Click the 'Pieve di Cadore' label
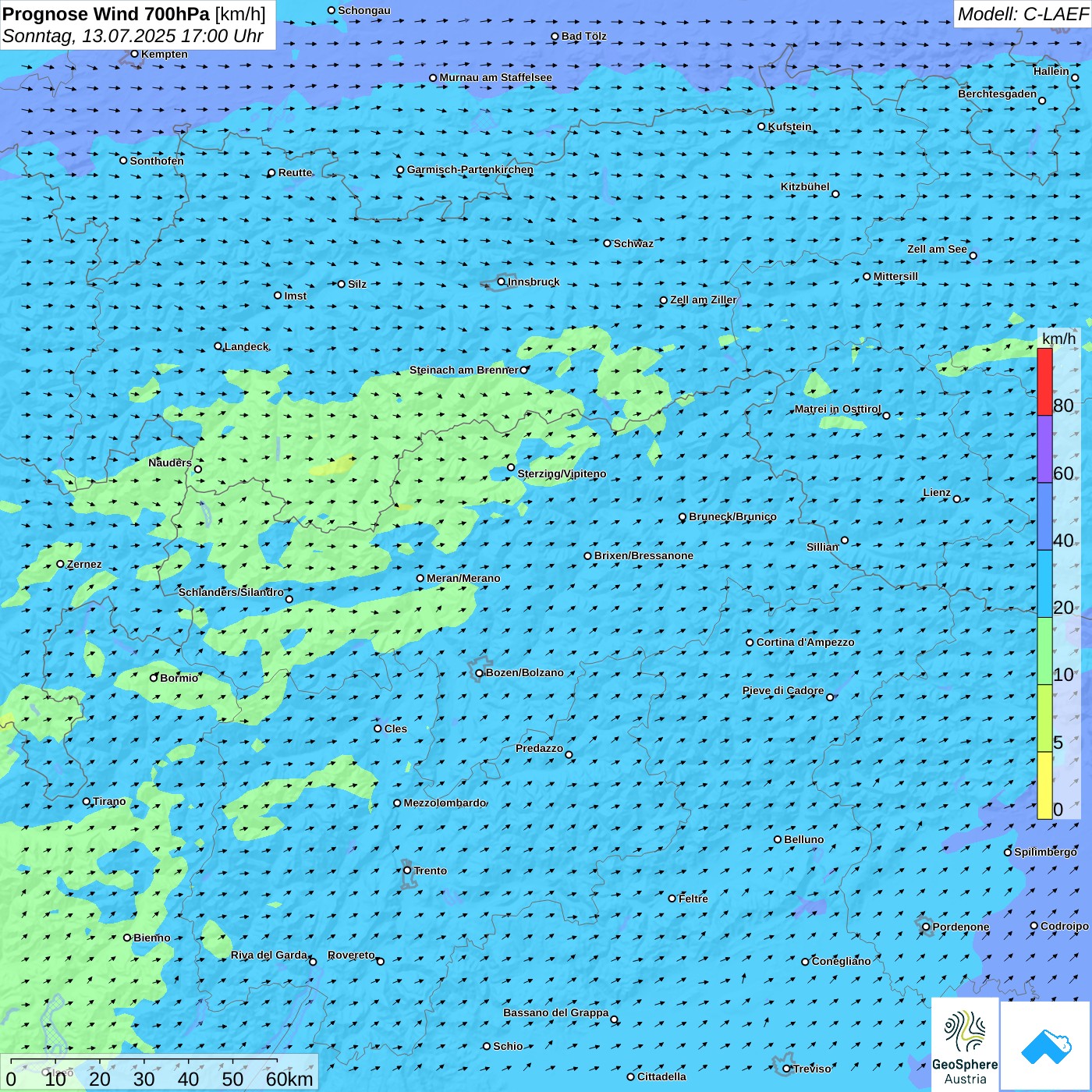The image size is (1092, 1092). pyautogui.click(x=783, y=690)
